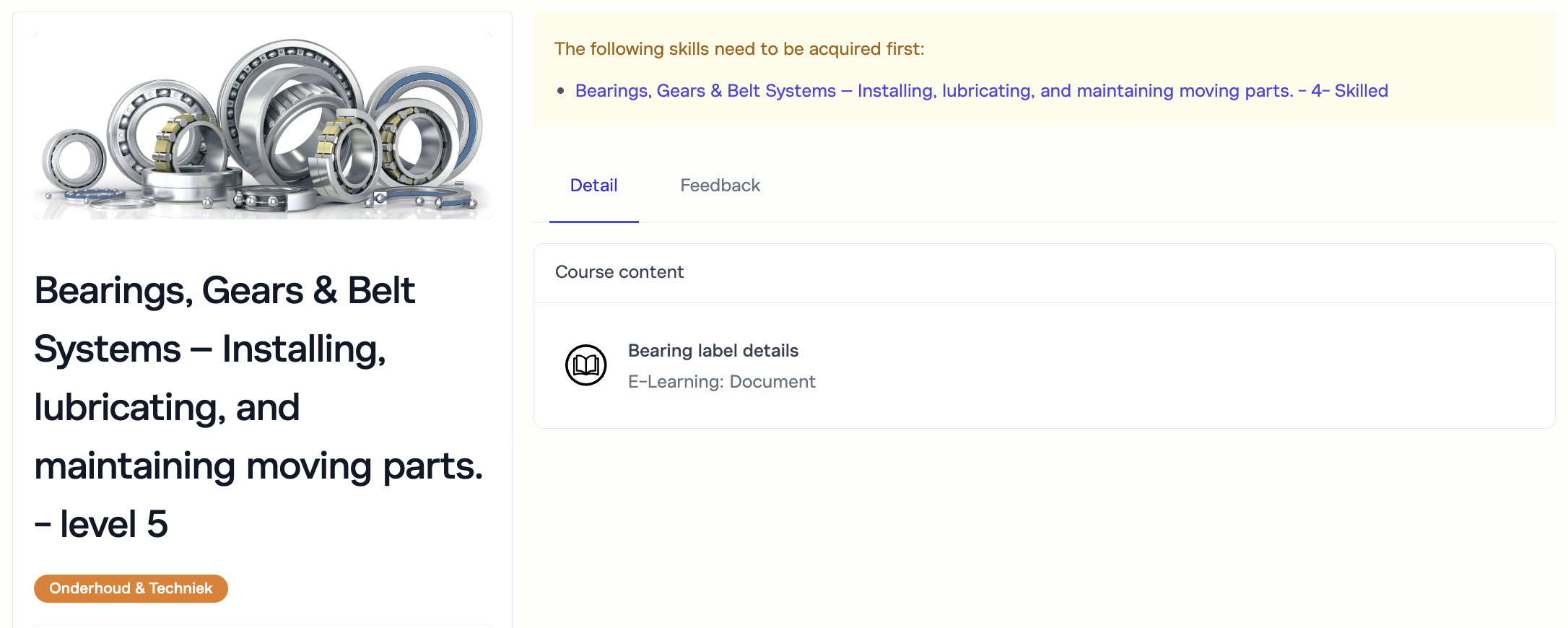Screen dimensions: 1568x628
Task: Select the Detail tab
Action: [x=593, y=186]
